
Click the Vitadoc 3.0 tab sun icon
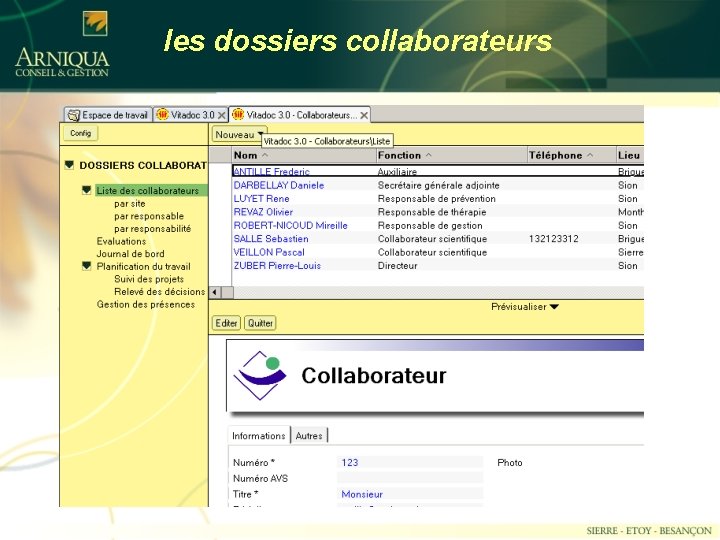[x=162, y=115]
